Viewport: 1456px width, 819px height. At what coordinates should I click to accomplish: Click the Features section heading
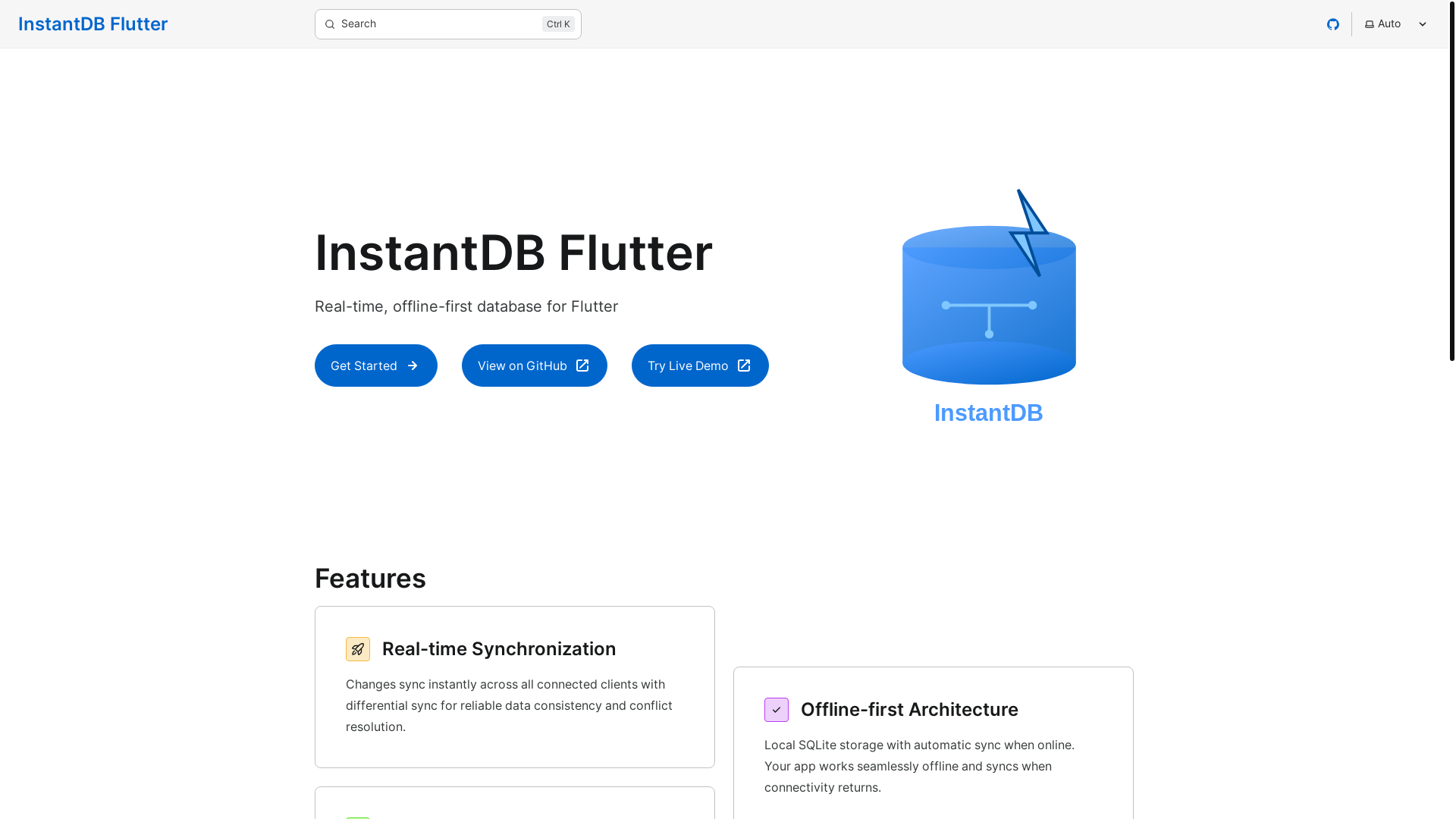point(370,579)
